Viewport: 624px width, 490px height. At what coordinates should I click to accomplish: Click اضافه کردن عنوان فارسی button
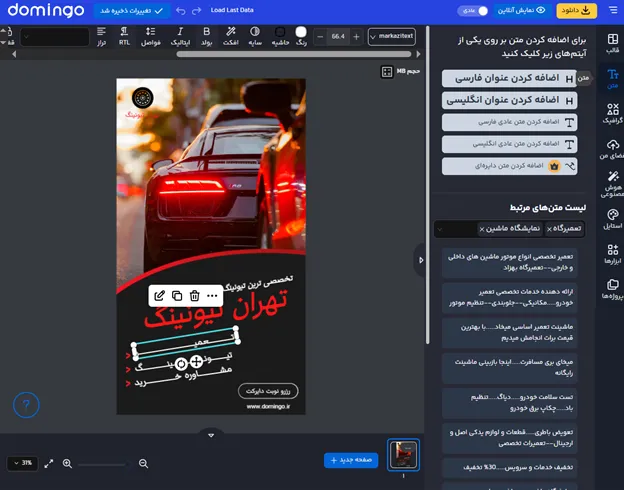coord(509,78)
